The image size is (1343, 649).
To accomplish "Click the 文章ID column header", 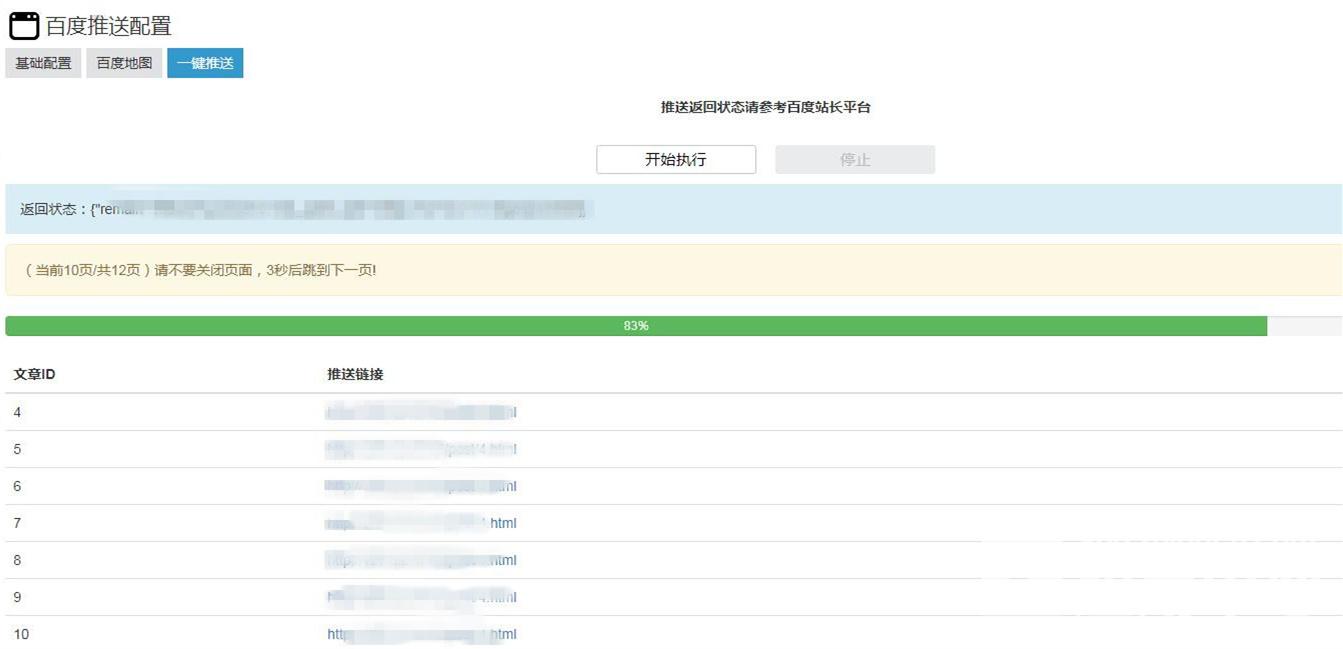I will point(33,374).
